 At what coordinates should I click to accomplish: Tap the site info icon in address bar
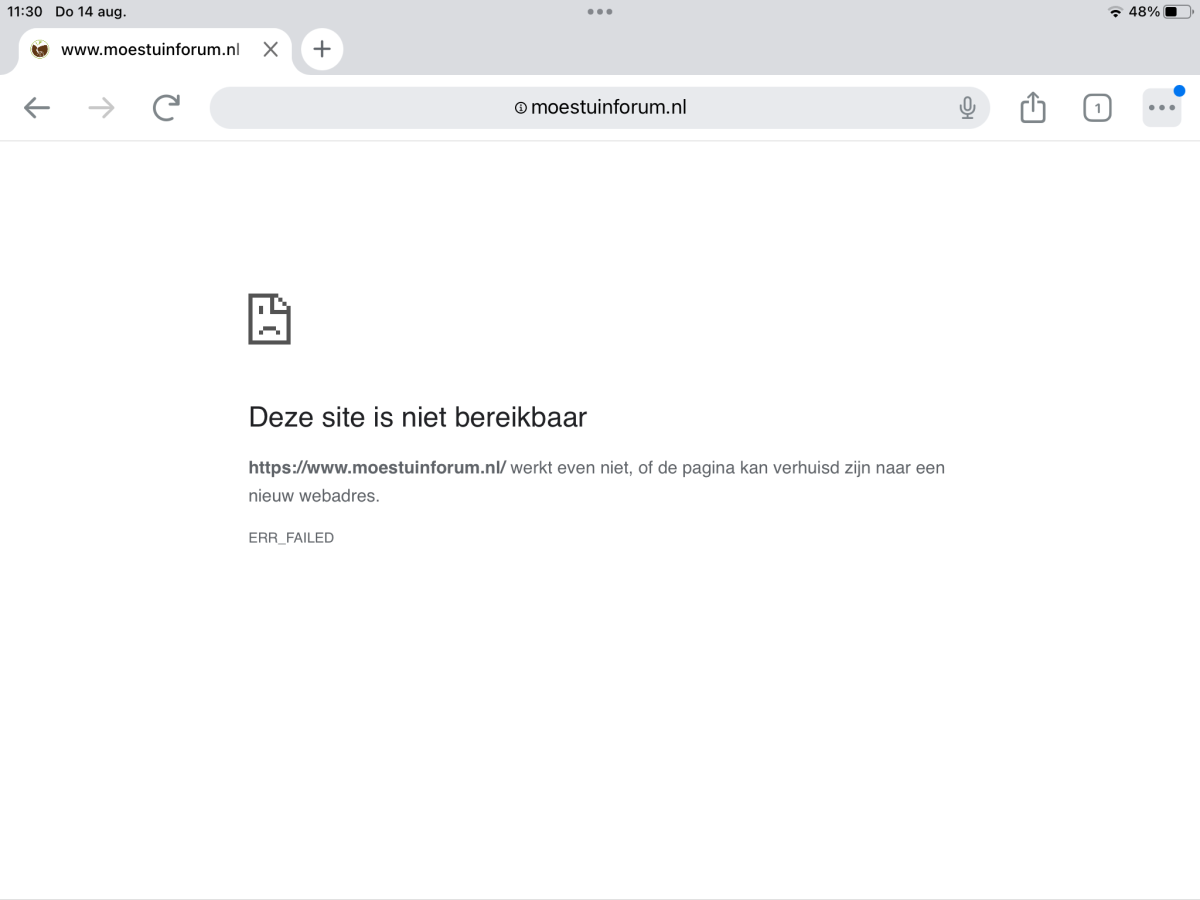click(x=520, y=108)
